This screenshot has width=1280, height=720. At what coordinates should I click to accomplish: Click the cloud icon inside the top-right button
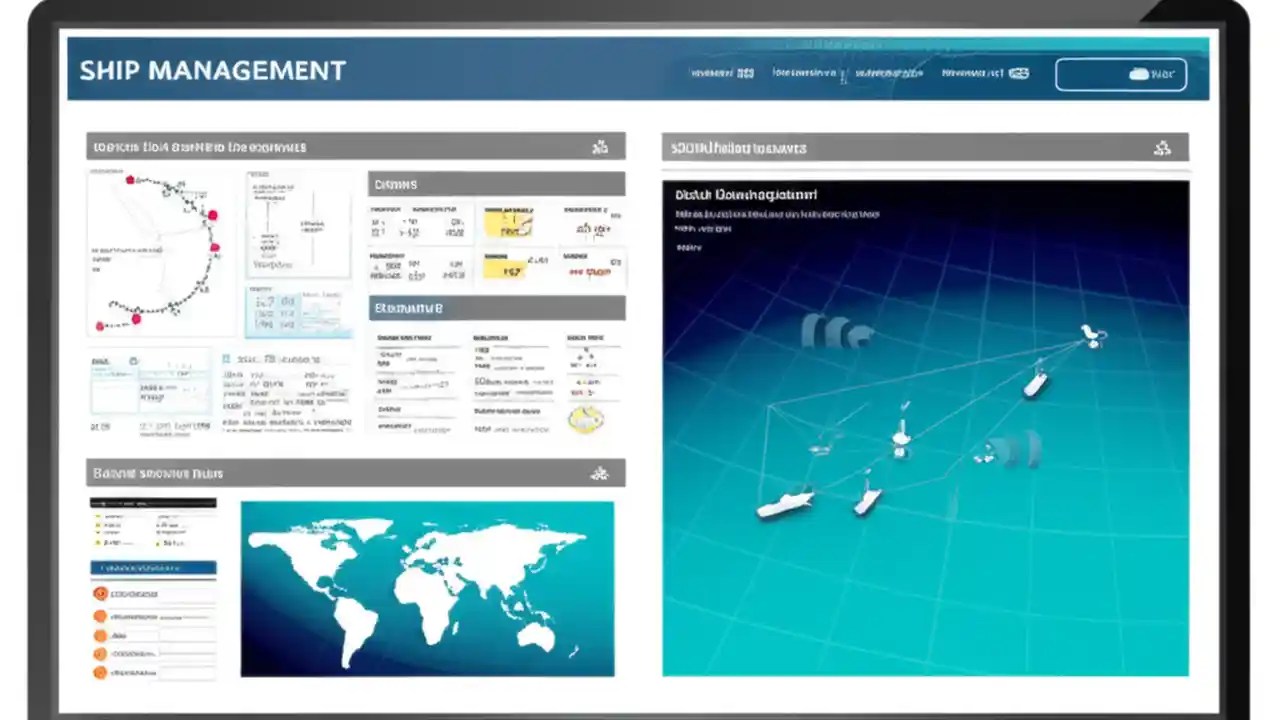(x=1138, y=73)
